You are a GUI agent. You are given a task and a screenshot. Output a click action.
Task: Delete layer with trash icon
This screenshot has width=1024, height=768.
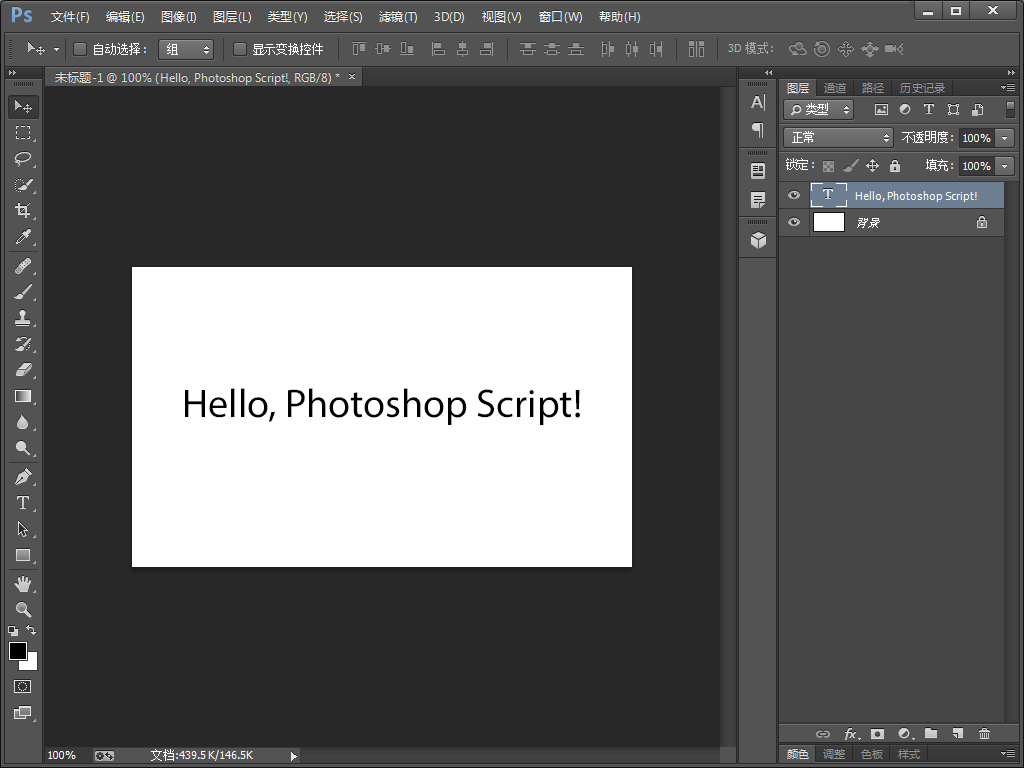coord(984,733)
